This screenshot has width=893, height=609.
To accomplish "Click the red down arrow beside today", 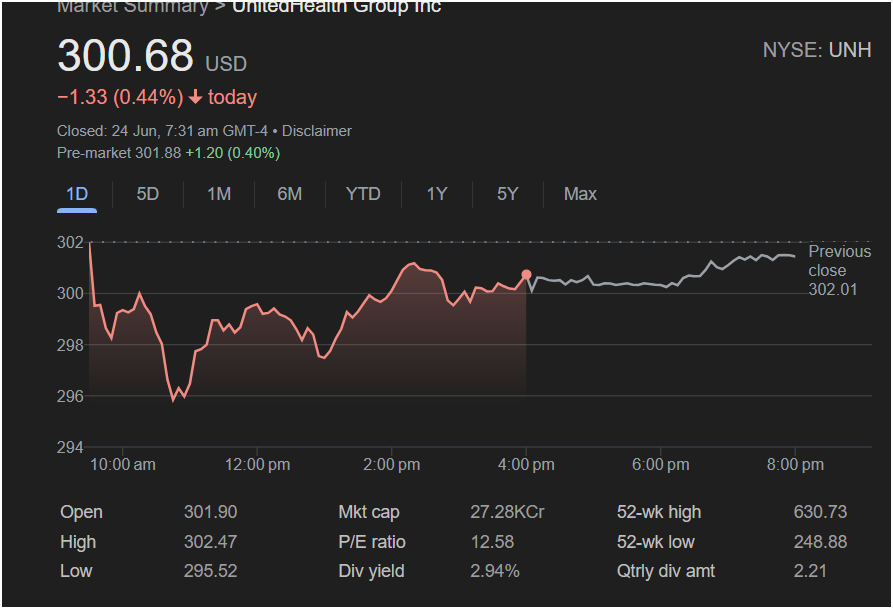I will coord(195,97).
